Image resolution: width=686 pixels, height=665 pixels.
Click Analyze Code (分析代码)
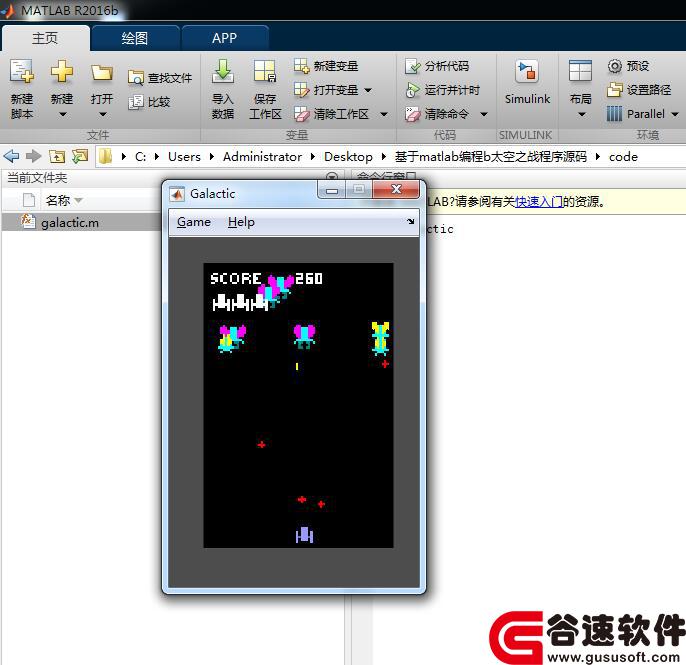click(437, 66)
